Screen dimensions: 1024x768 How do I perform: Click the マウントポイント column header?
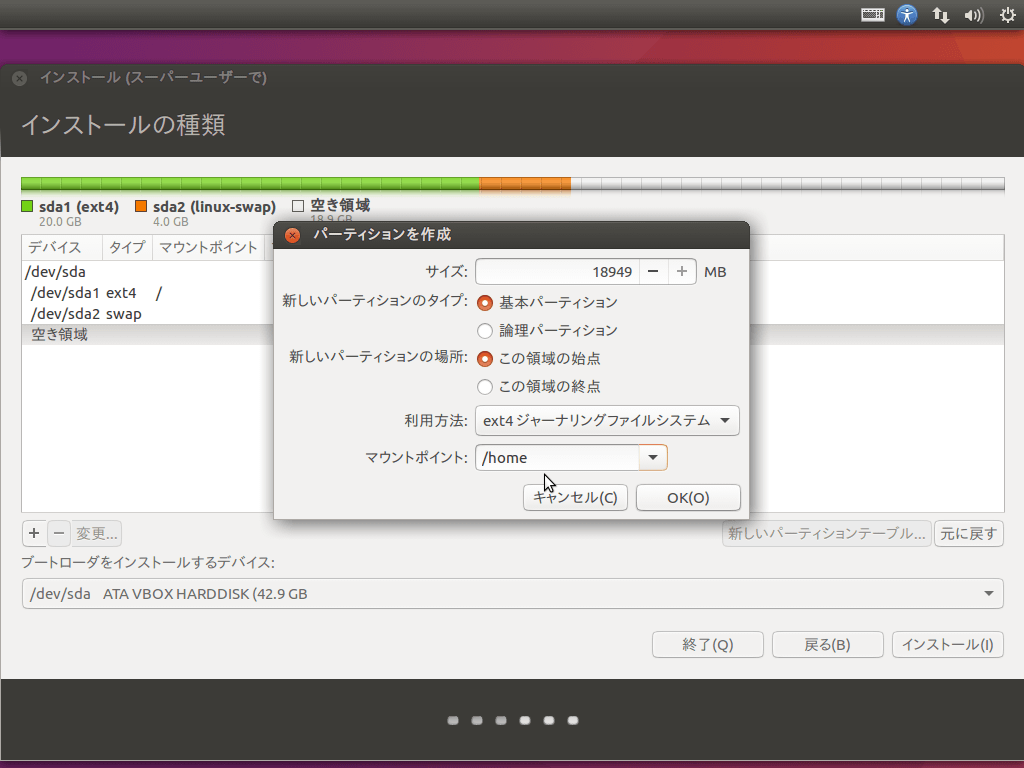point(208,247)
